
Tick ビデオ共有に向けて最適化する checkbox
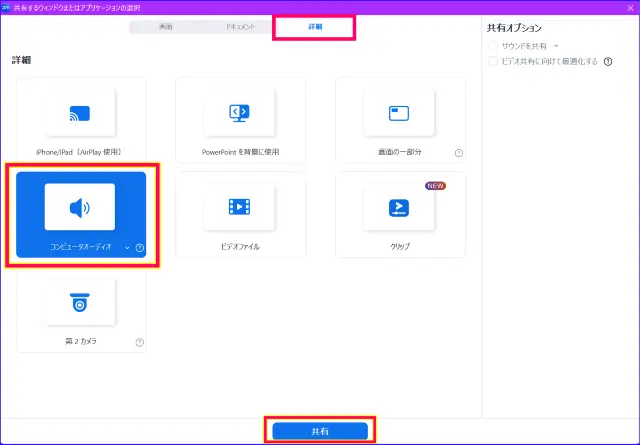pos(492,61)
